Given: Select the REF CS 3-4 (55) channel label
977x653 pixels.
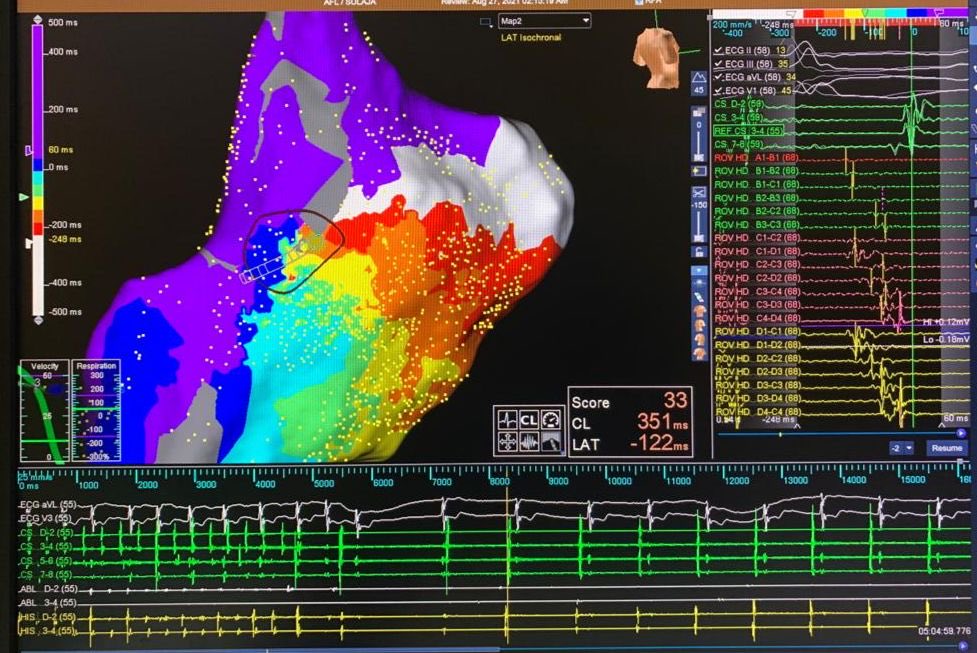Looking at the screenshot, I should click(748, 131).
